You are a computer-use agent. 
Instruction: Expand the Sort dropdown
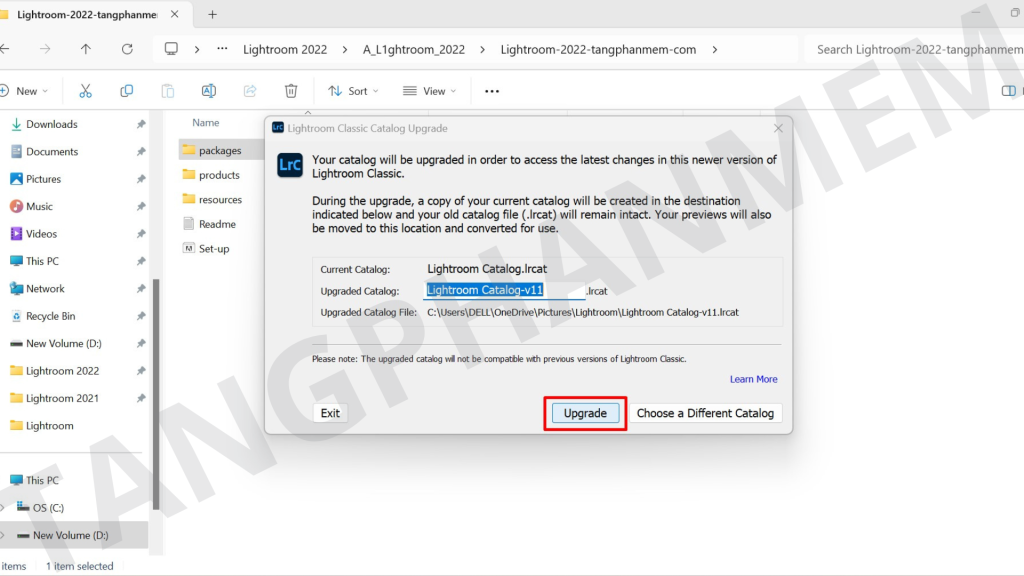[353, 91]
